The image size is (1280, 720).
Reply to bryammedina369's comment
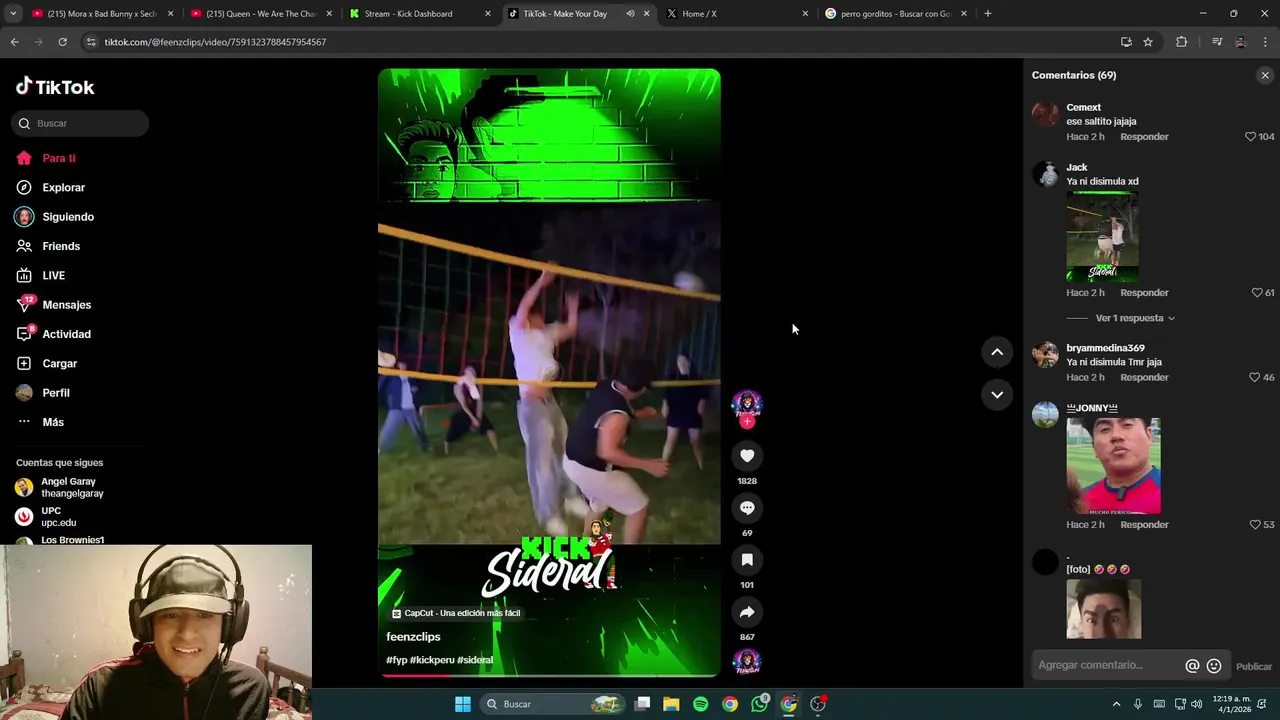[1144, 378]
